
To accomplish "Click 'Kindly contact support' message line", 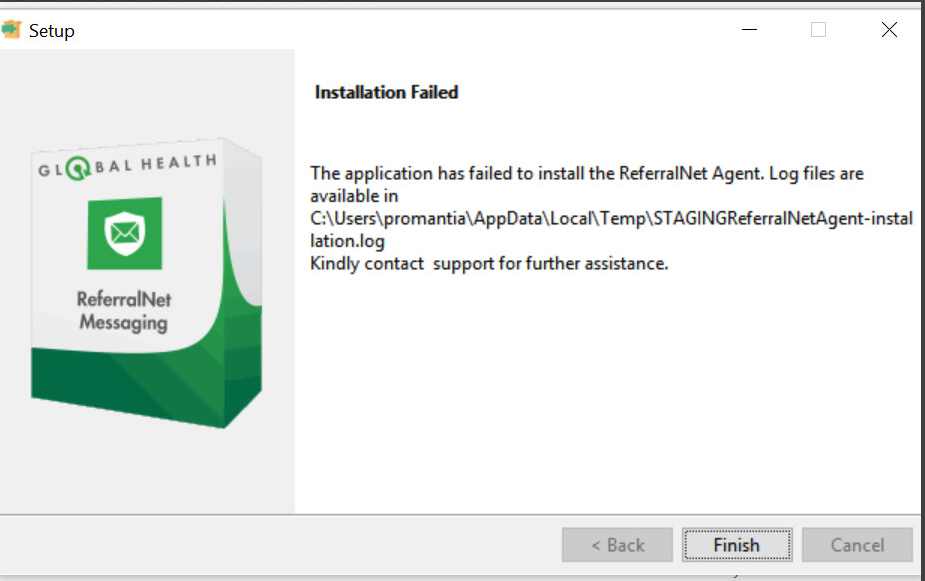I will click(x=488, y=264).
